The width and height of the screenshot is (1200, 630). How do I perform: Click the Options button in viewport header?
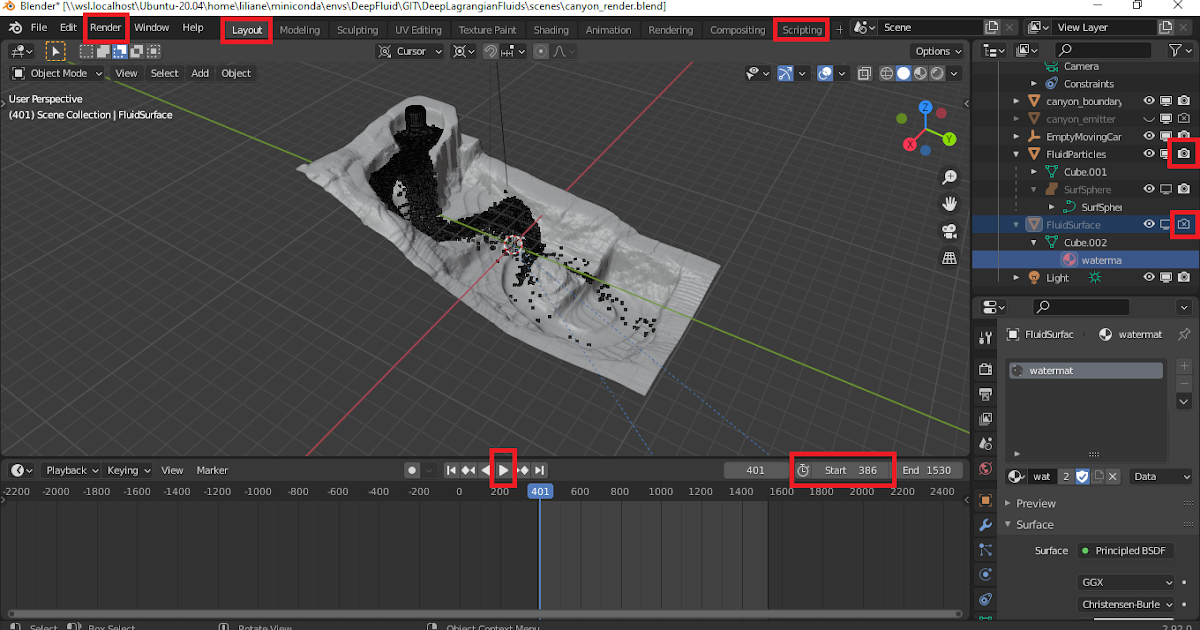[x=935, y=50]
